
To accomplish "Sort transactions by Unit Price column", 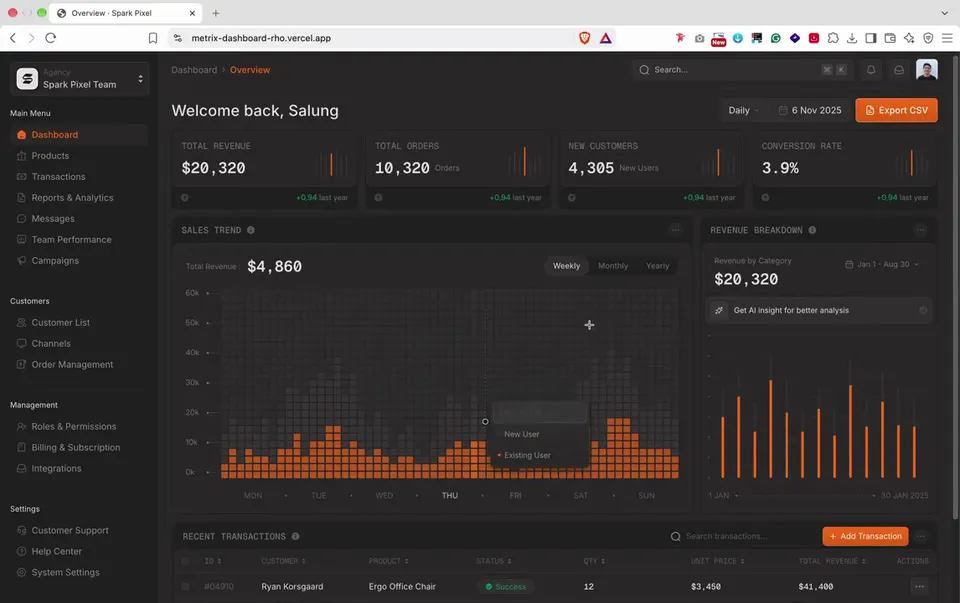I will click(718, 561).
